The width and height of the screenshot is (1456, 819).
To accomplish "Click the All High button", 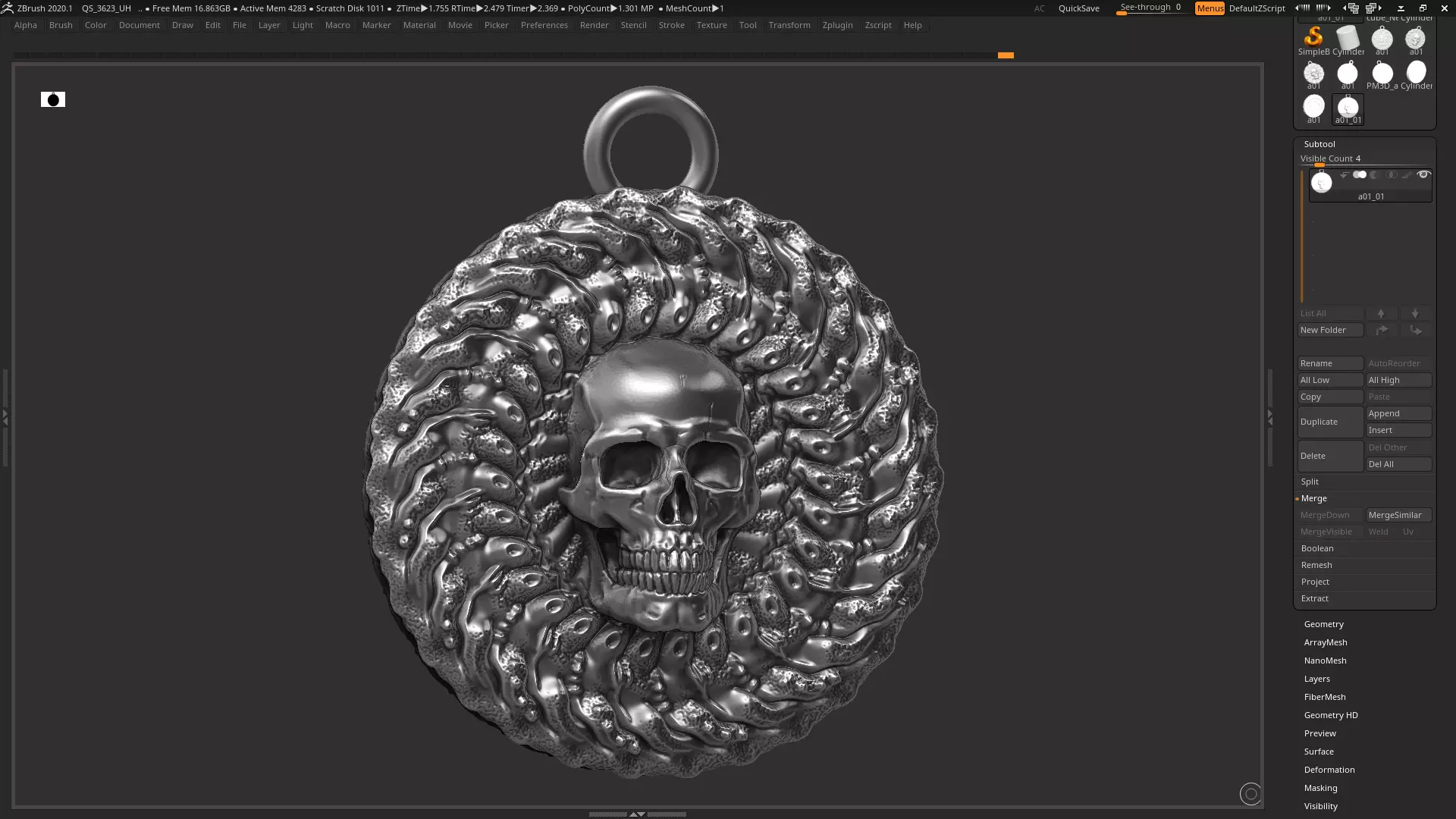I will click(x=1399, y=380).
